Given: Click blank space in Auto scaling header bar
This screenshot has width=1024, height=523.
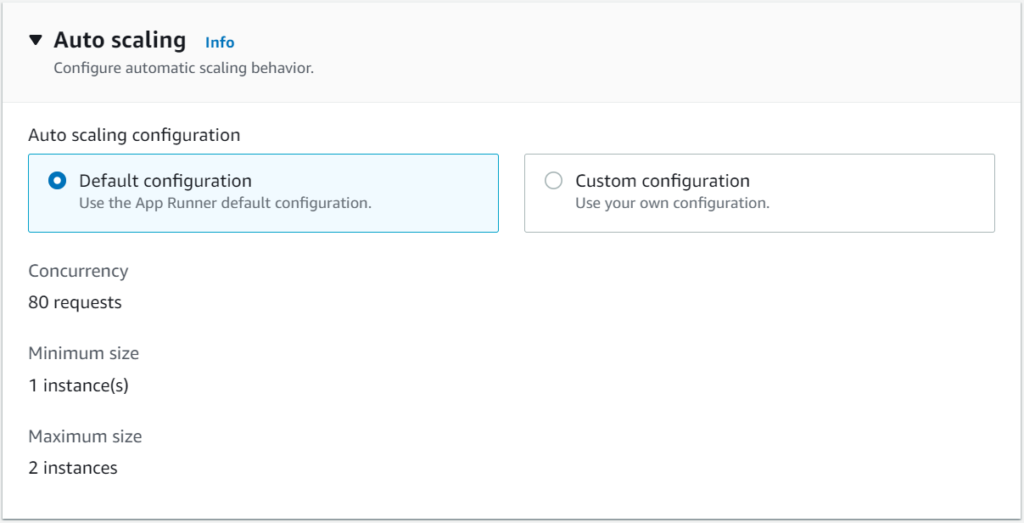Looking at the screenshot, I should click(x=650, y=50).
